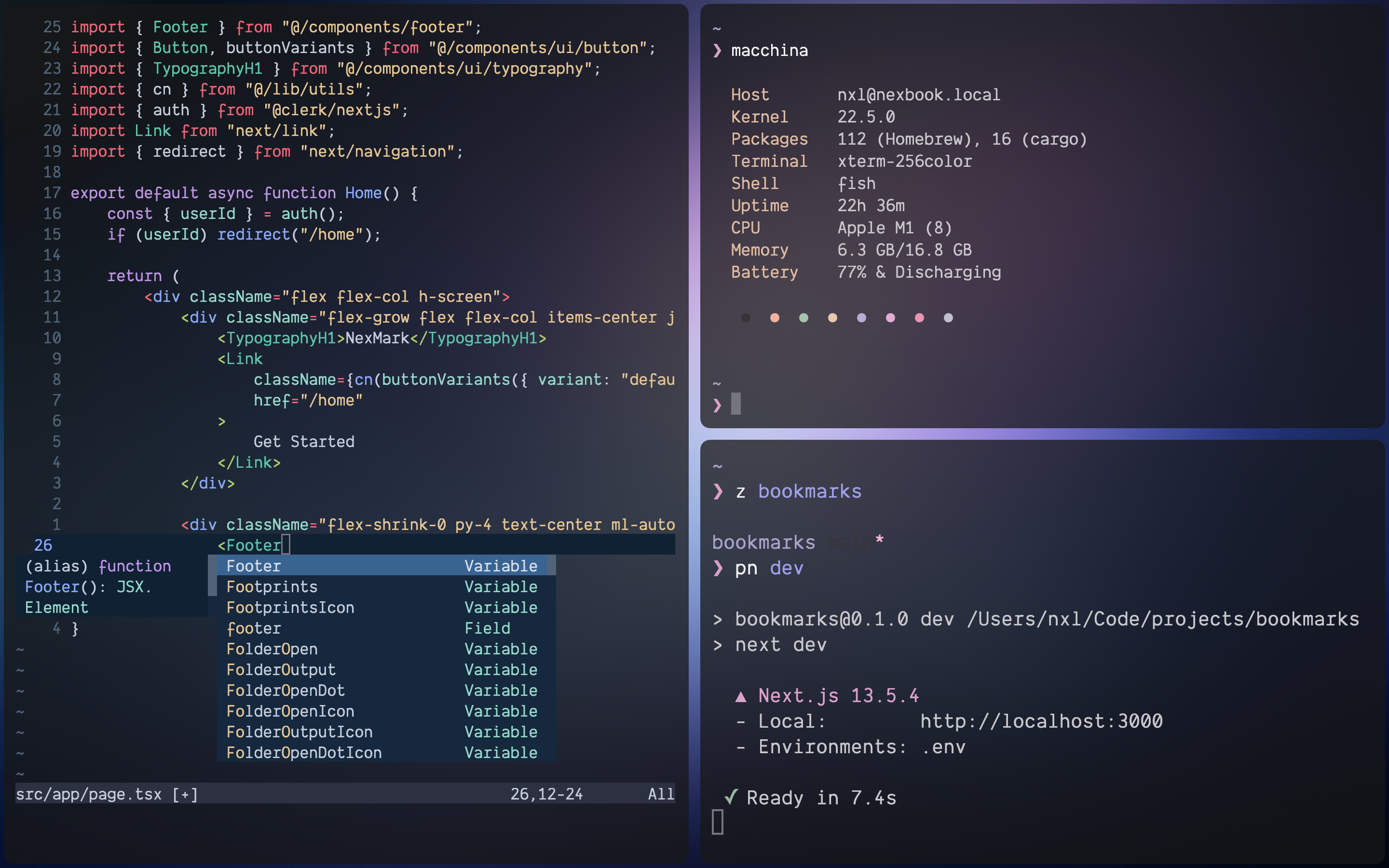Click the Next.js triangle logo icon
This screenshot has height=868, width=1389.
[x=741, y=696]
